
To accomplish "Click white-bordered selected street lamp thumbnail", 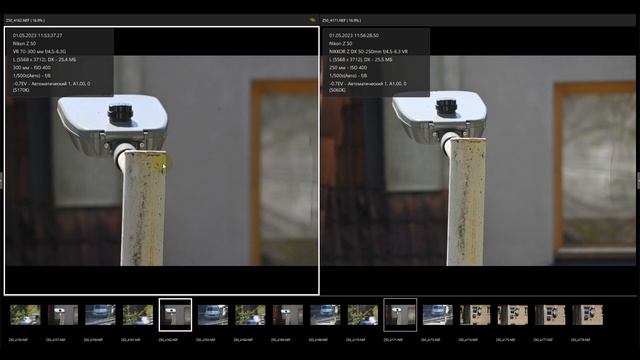I will (x=176, y=315).
